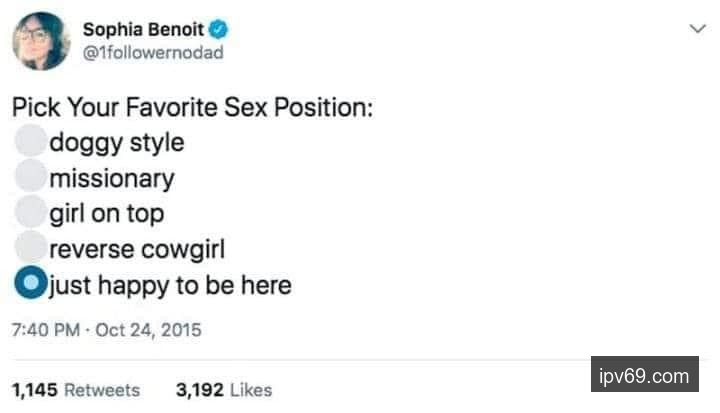720x413 pixels.
Task: View the 1,145 Retweets list
Action: (x=76, y=390)
